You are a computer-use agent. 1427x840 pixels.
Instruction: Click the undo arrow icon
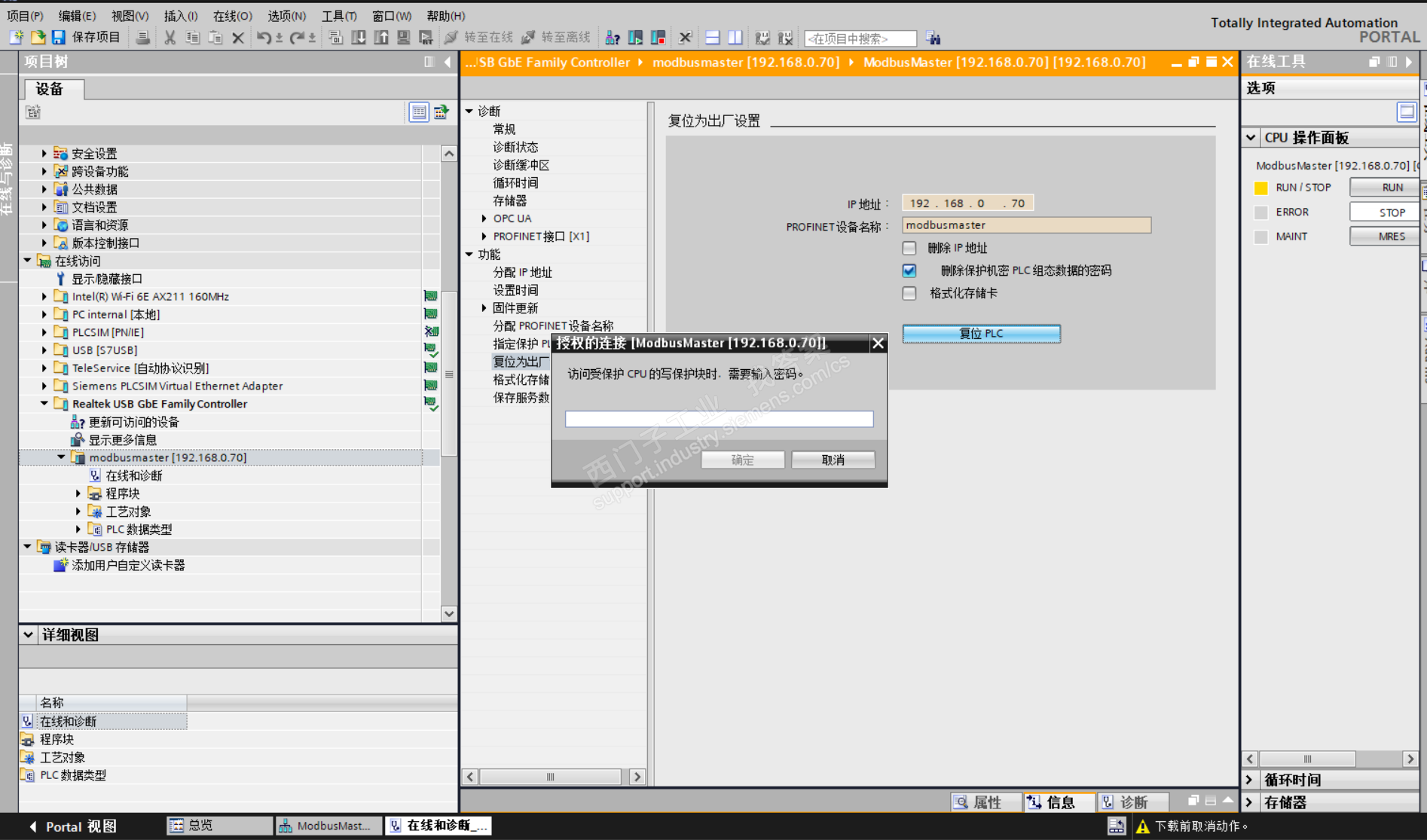(264, 38)
